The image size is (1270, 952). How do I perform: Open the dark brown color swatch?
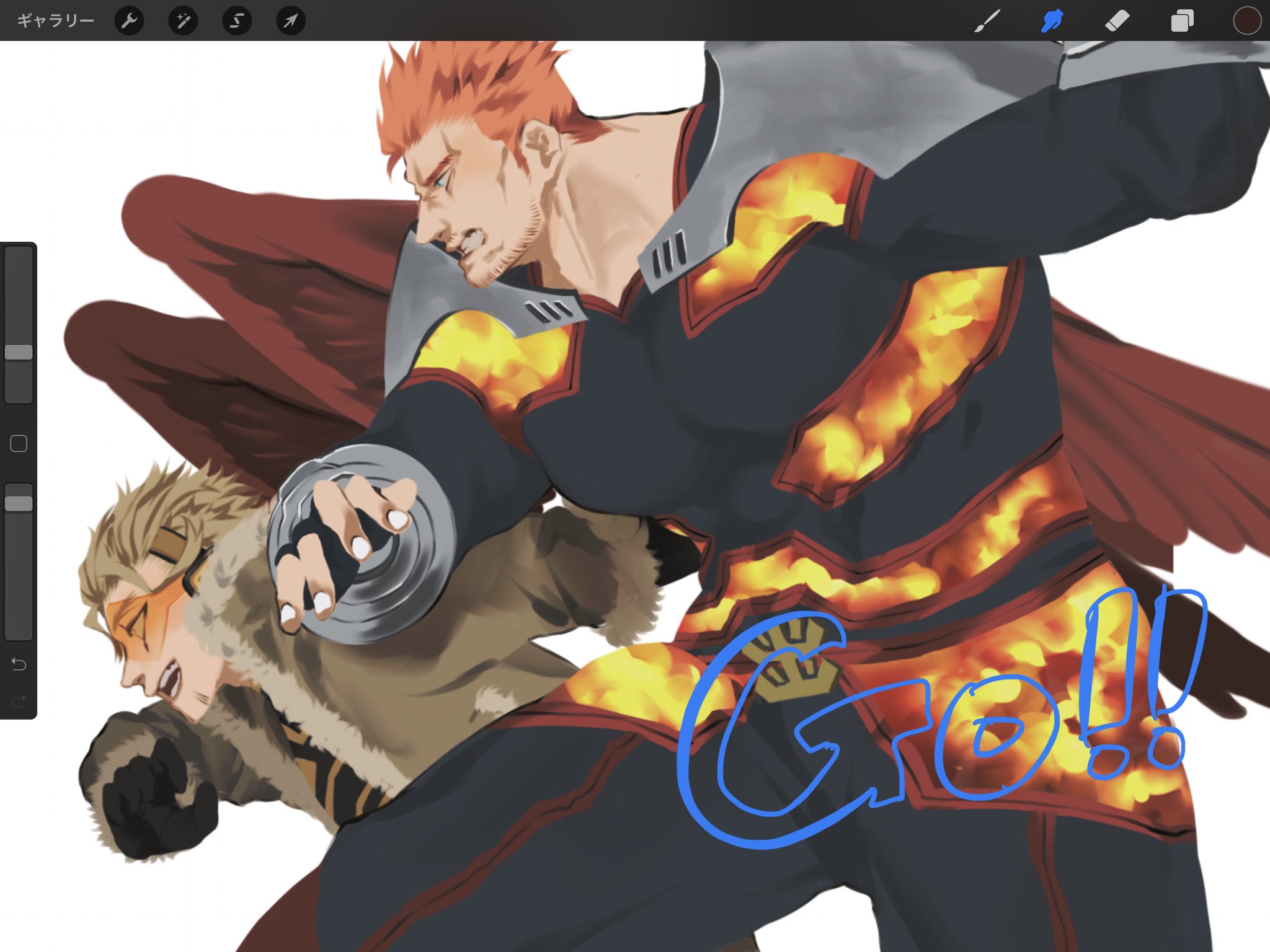click(x=1246, y=21)
